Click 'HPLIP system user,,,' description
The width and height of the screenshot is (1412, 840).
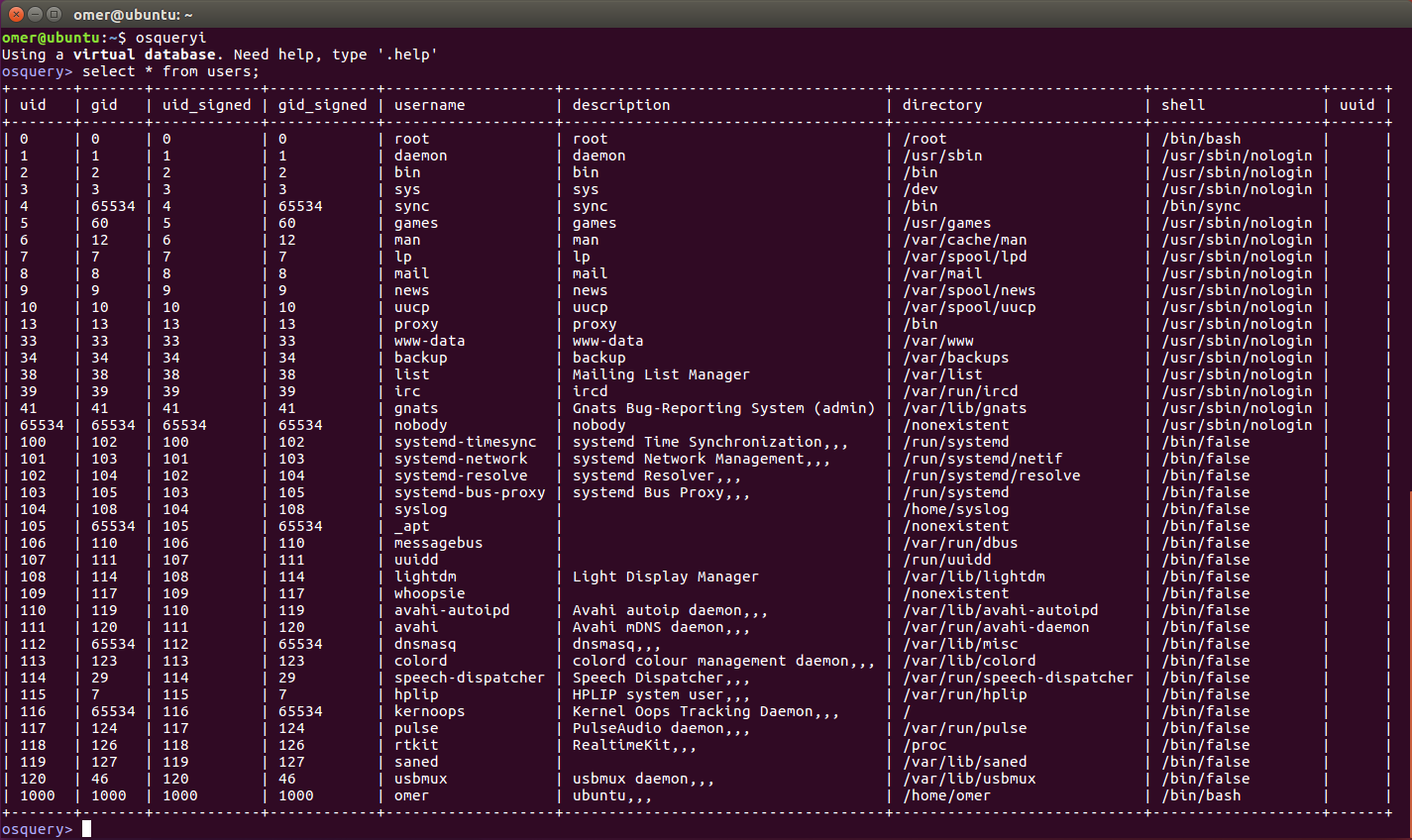point(661,694)
